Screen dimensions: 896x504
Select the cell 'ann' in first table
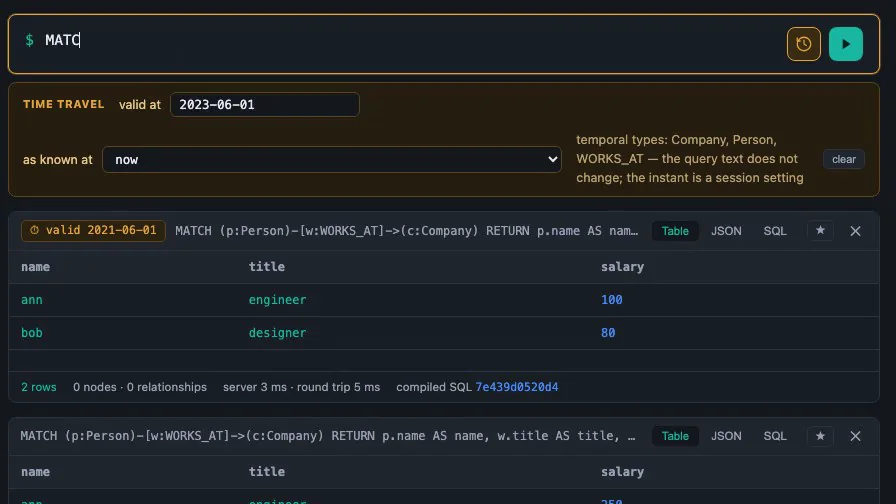31,300
